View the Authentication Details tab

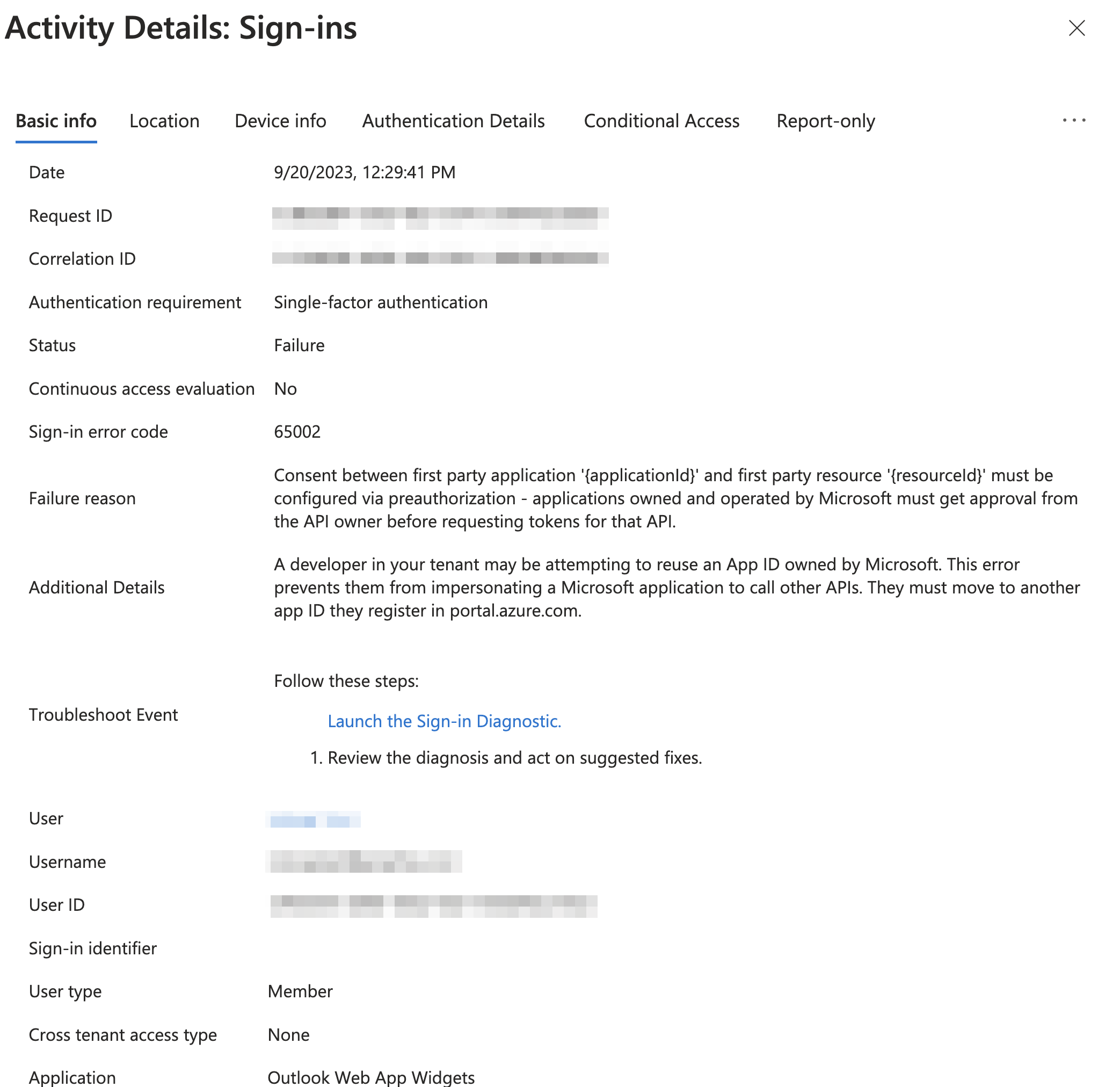pyautogui.click(x=453, y=121)
